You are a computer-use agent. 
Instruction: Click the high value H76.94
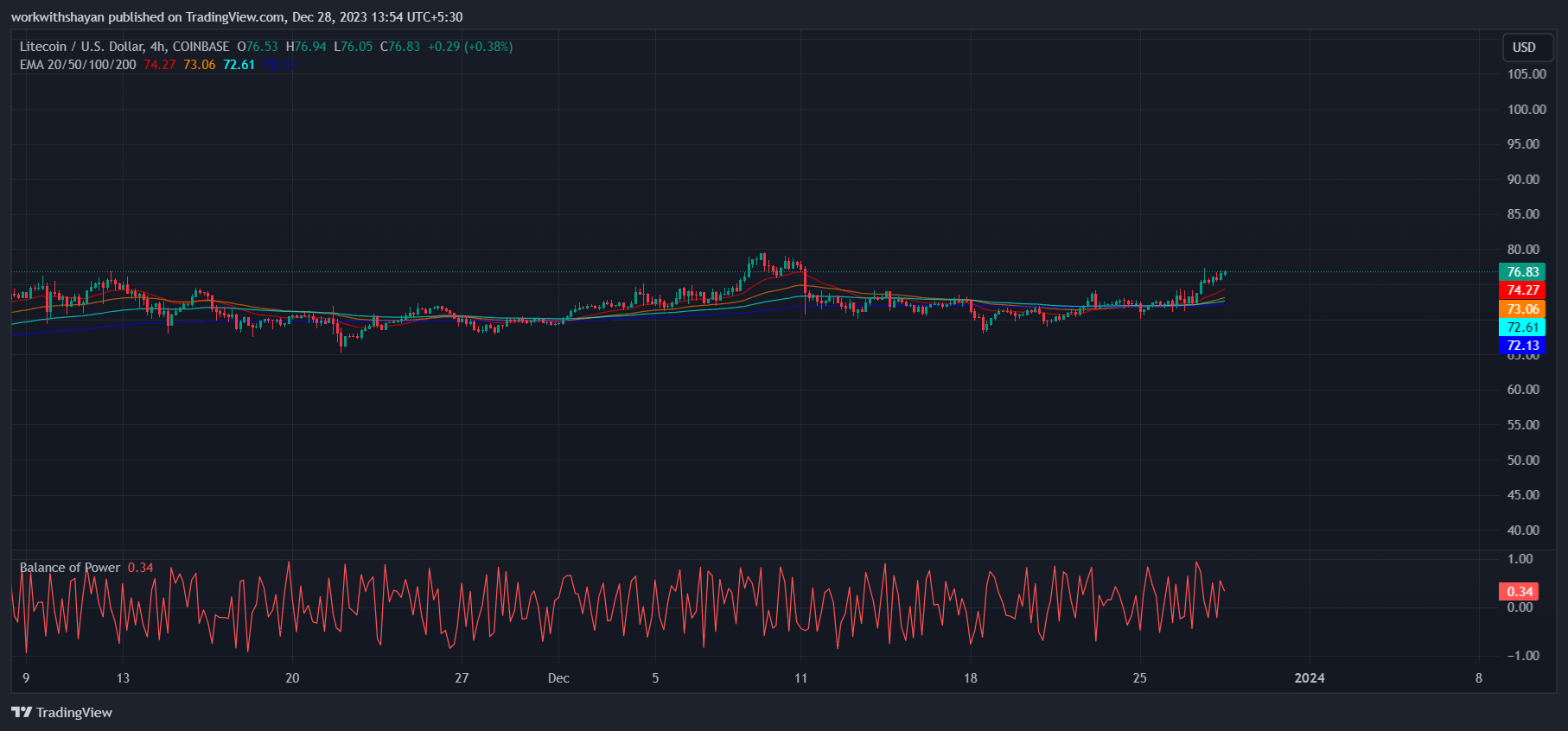click(306, 47)
